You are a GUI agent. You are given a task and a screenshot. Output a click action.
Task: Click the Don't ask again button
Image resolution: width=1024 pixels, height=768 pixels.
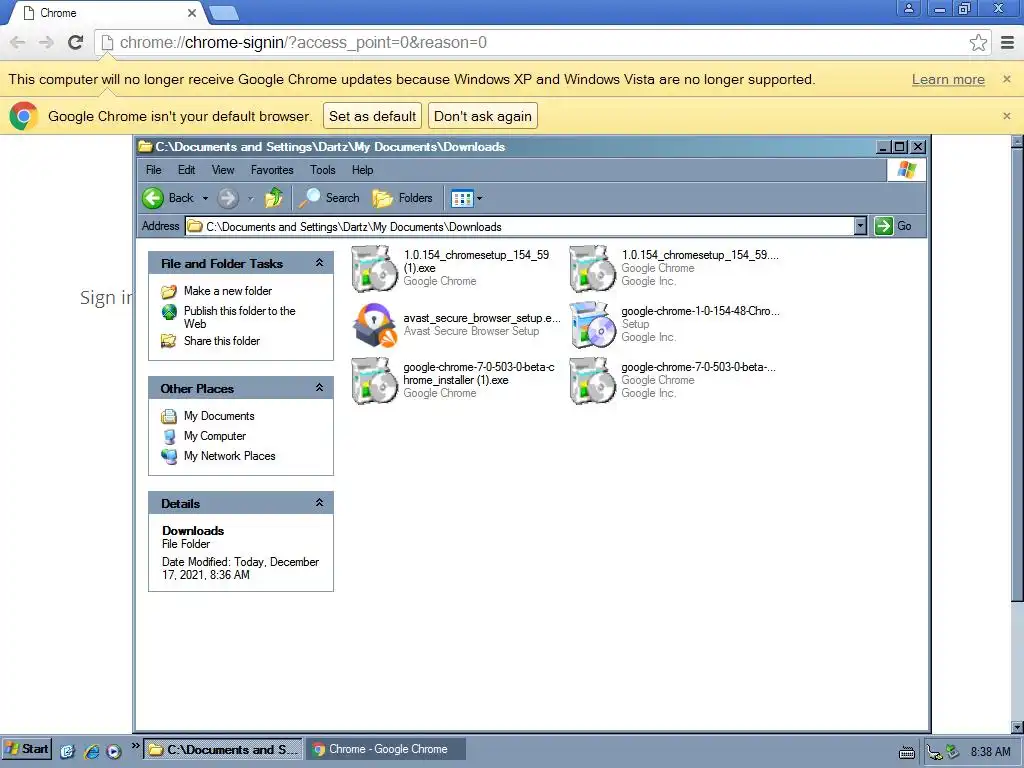[x=483, y=116]
